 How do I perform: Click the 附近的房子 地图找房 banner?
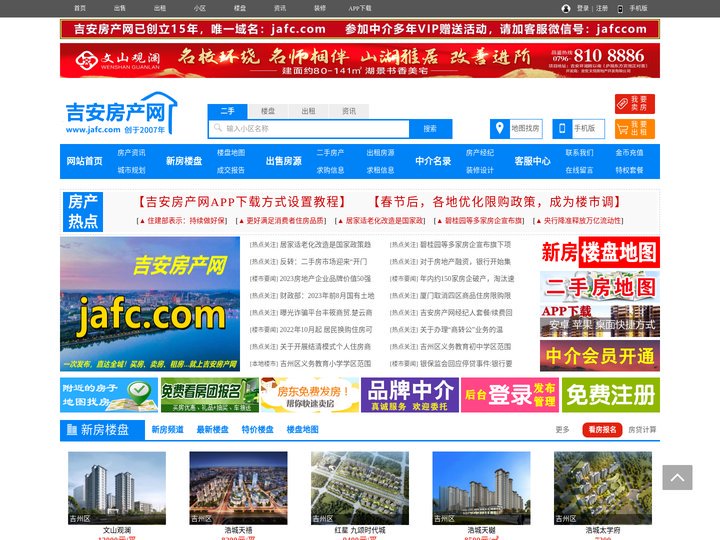tap(109, 395)
